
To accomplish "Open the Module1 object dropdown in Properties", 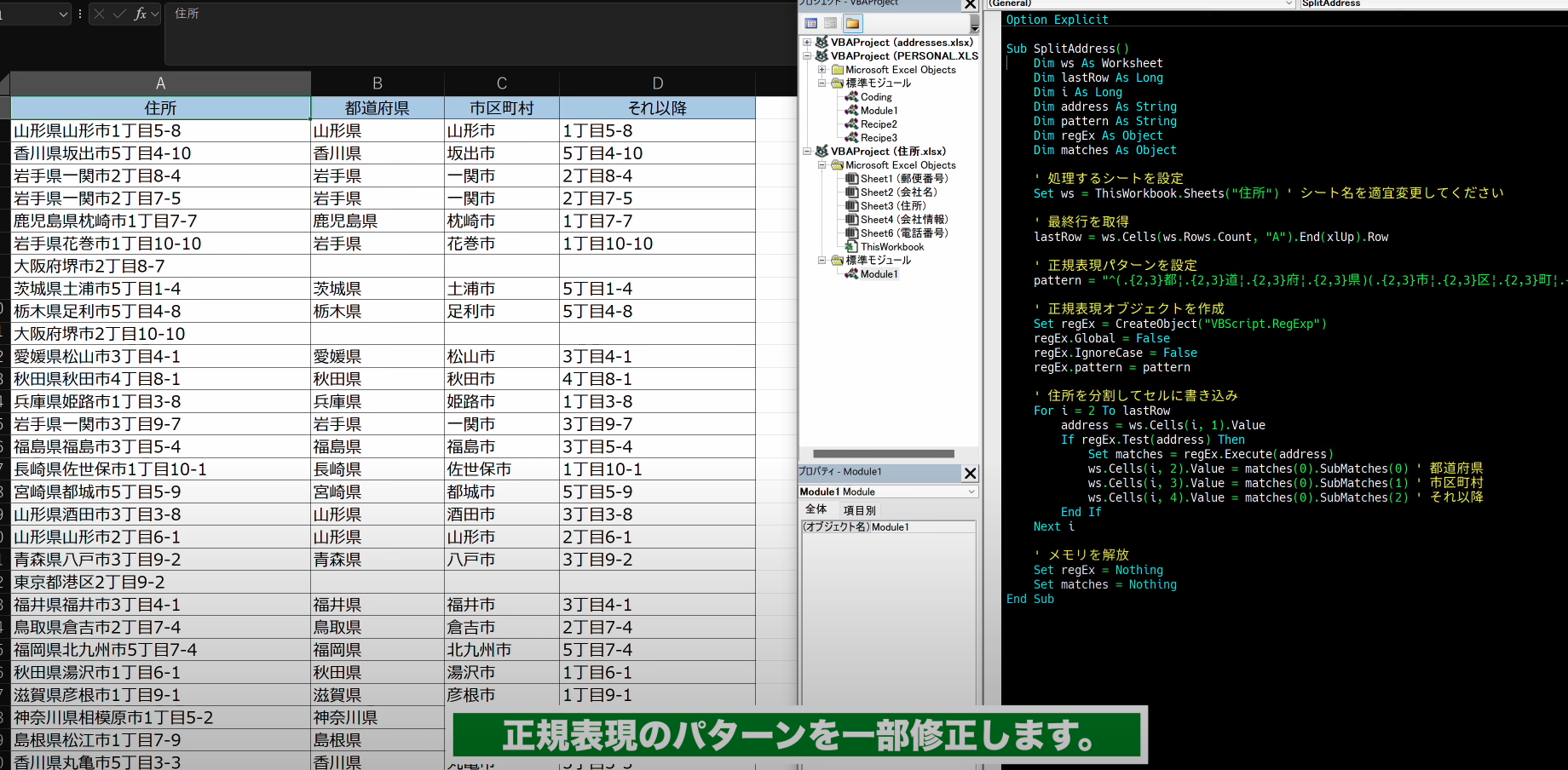I will click(x=971, y=491).
